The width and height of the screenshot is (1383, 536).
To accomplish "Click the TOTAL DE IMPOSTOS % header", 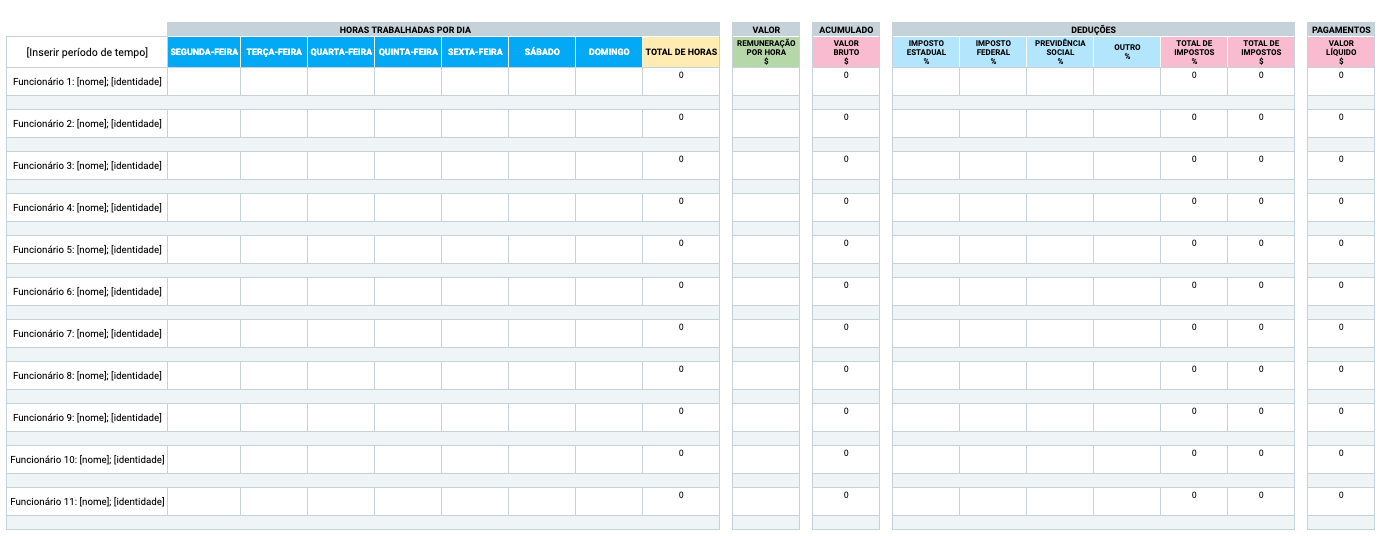I will 1194,52.
